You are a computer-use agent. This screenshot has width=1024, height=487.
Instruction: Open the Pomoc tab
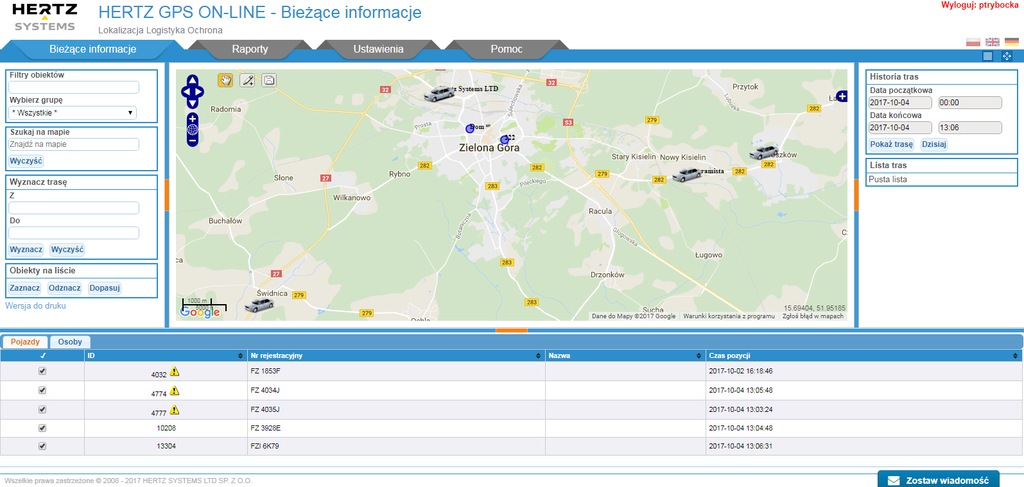(507, 49)
